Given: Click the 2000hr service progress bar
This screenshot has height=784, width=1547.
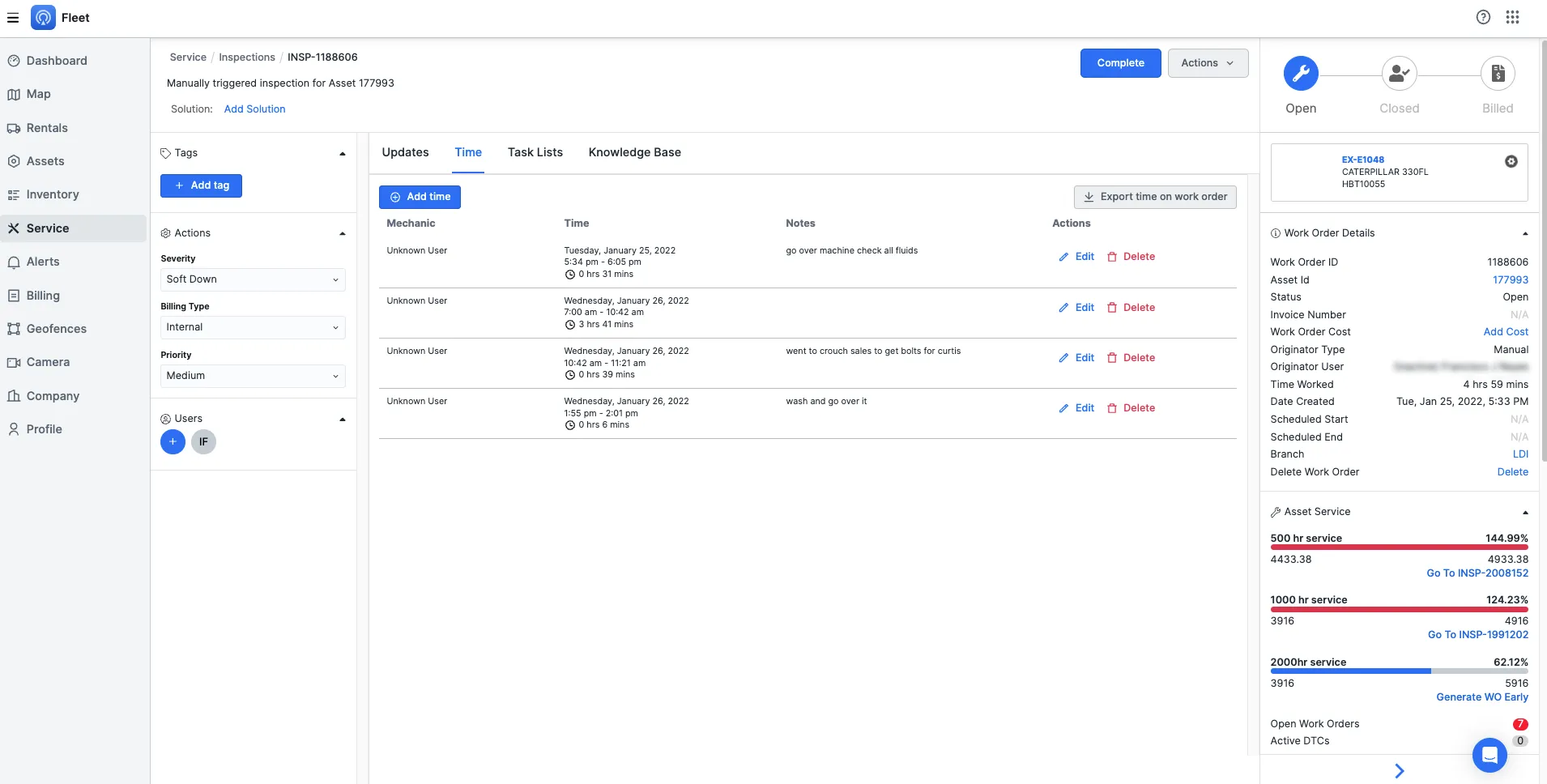Looking at the screenshot, I should (x=1399, y=671).
